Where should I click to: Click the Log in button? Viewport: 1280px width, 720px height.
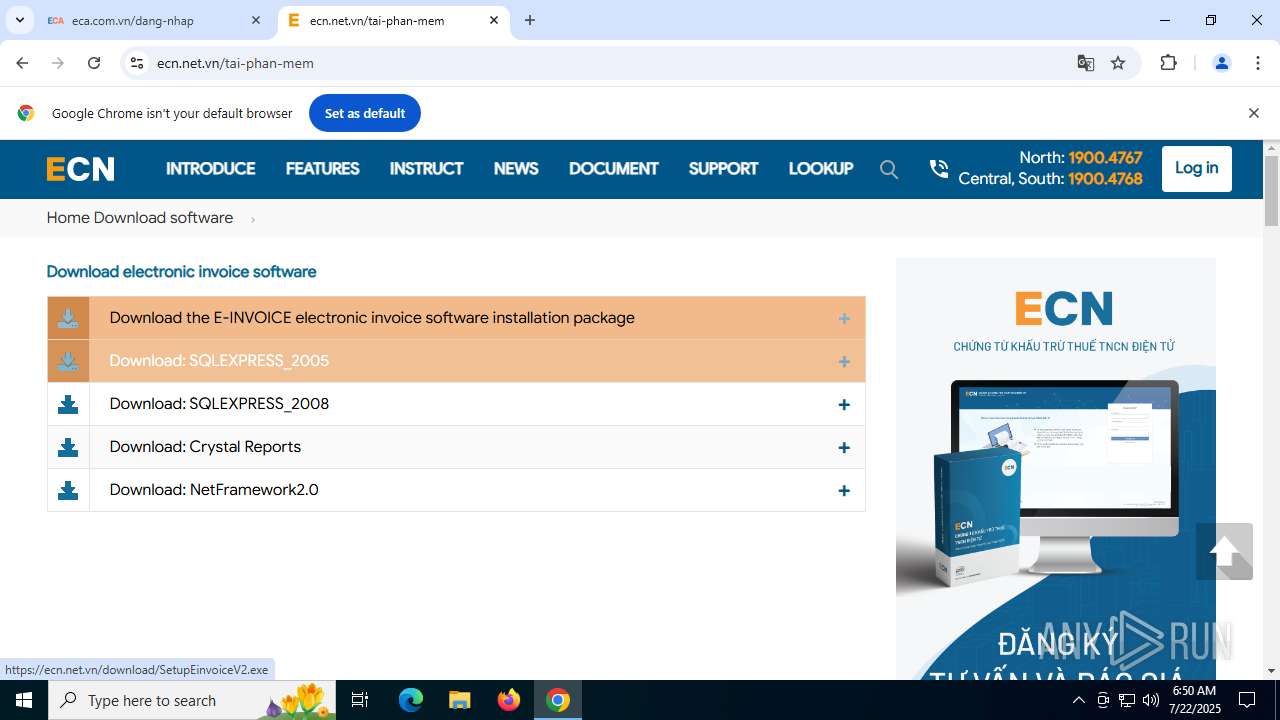(x=1196, y=168)
